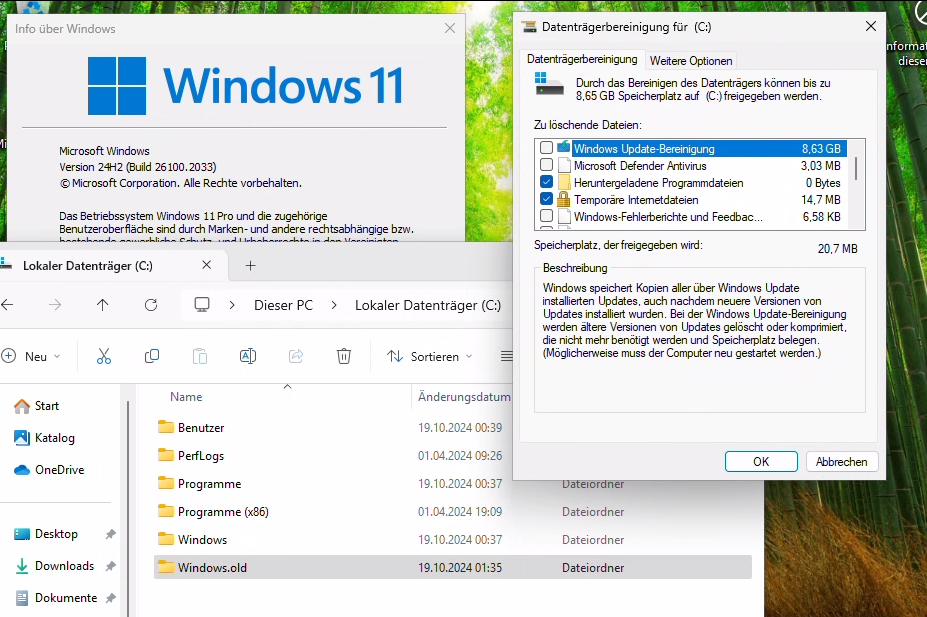927x617 pixels.
Task: Click Dieser PC in the address bar
Action: pos(283,306)
